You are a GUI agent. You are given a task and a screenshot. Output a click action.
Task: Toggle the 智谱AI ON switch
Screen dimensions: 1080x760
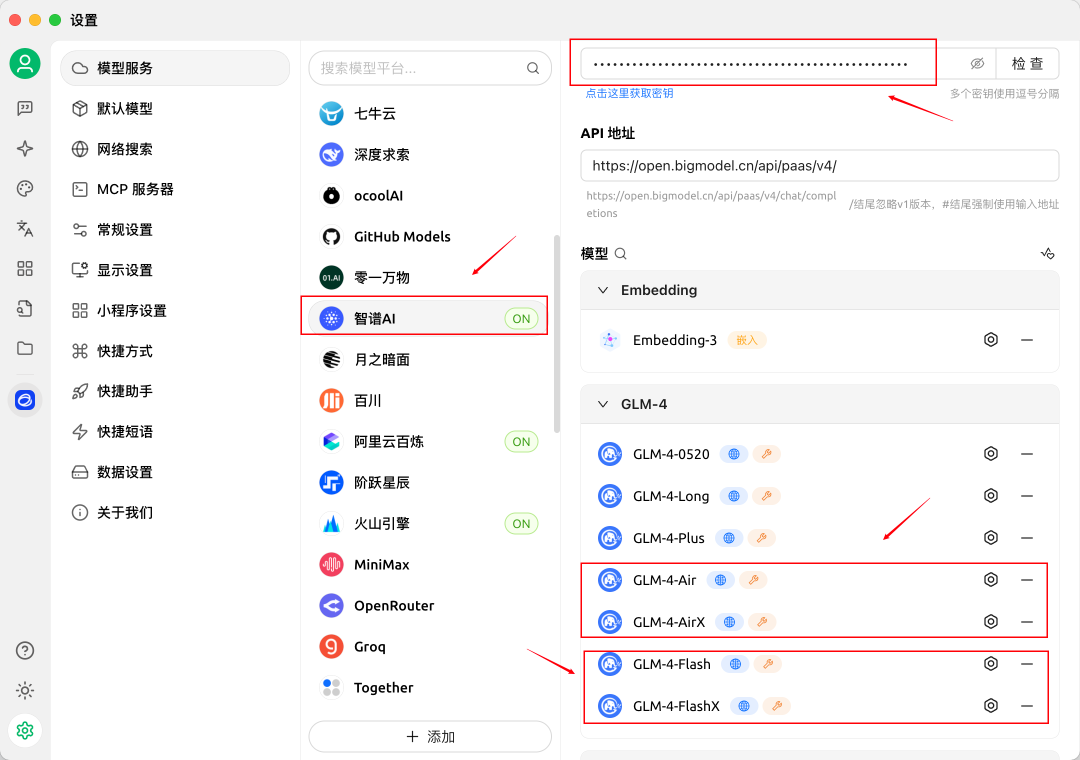coord(521,318)
